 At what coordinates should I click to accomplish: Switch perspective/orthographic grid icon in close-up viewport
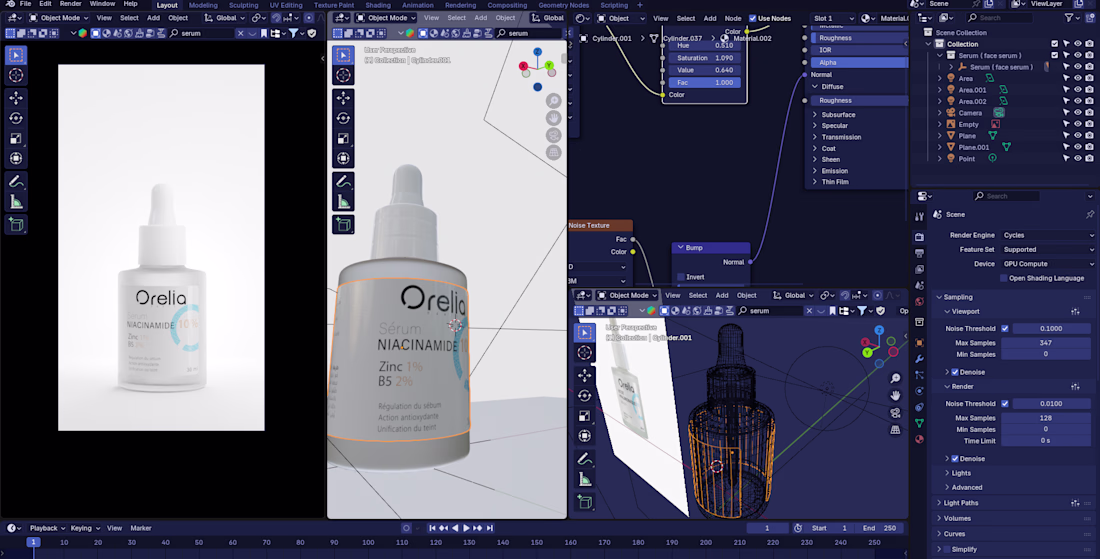point(554,151)
